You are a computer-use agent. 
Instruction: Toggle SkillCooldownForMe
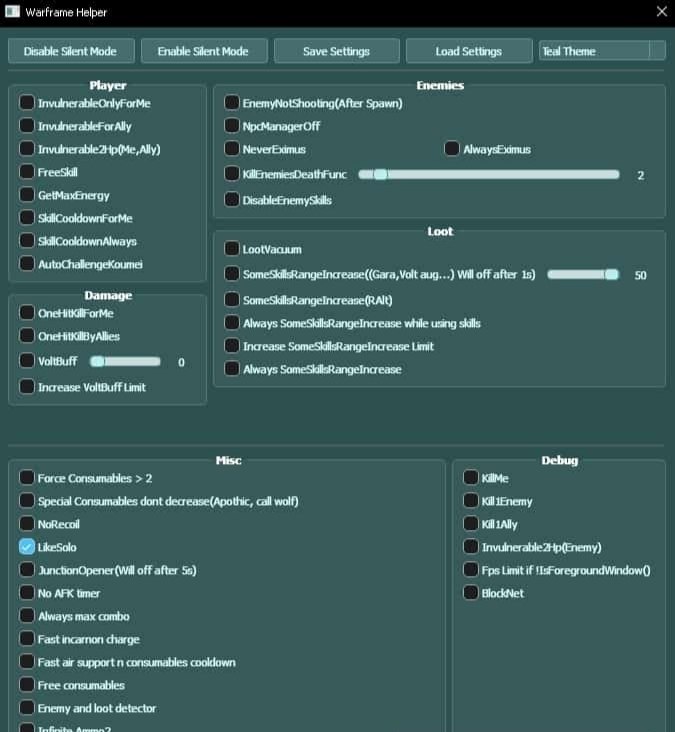pos(27,218)
